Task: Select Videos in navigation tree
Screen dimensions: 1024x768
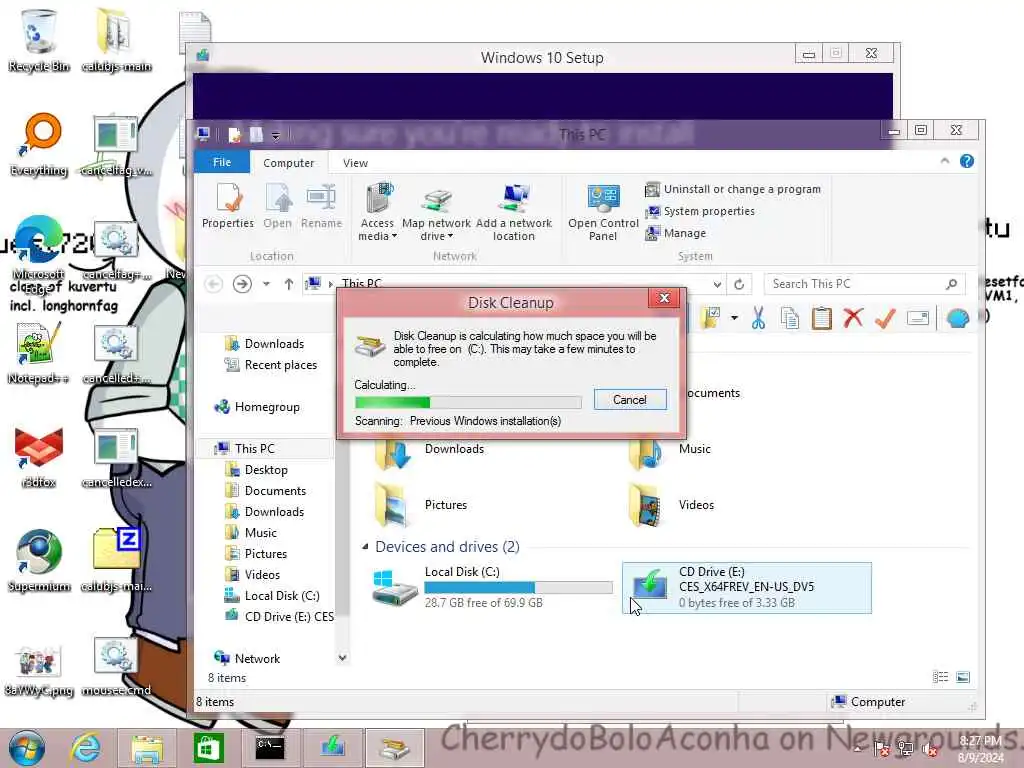Action: point(252,575)
